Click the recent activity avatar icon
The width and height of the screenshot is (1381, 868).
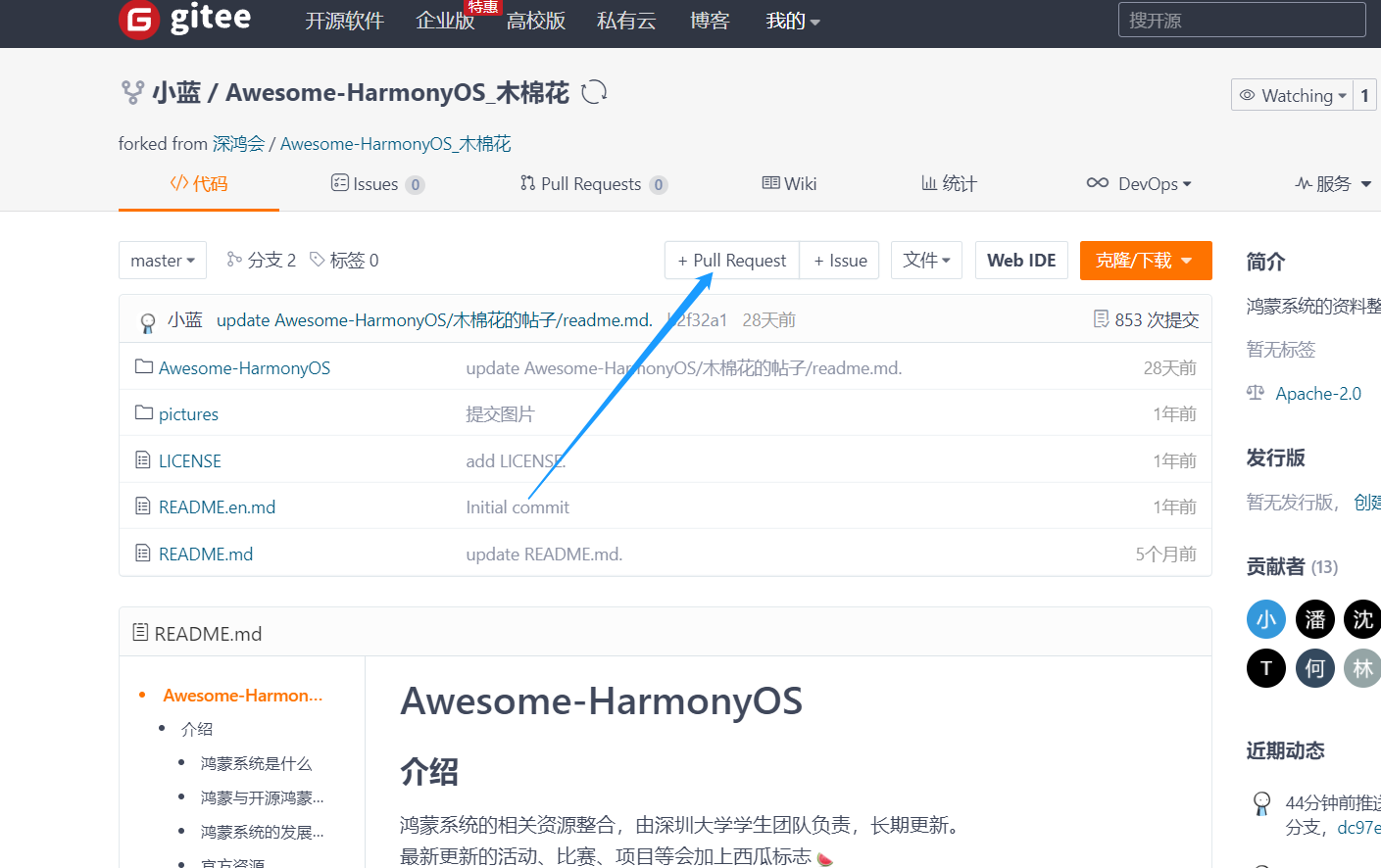click(x=1262, y=804)
